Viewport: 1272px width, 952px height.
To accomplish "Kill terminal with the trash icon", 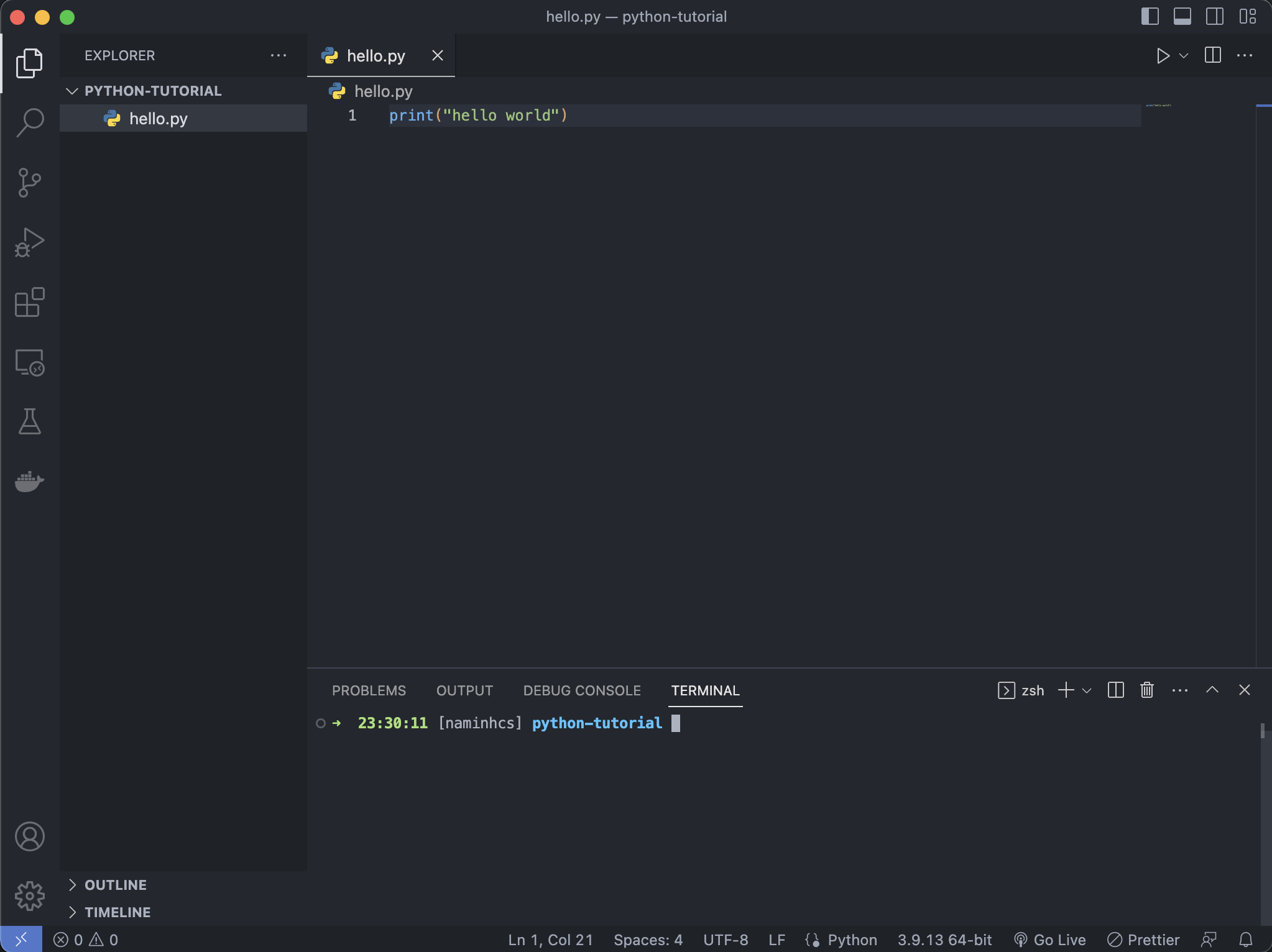I will (1147, 690).
